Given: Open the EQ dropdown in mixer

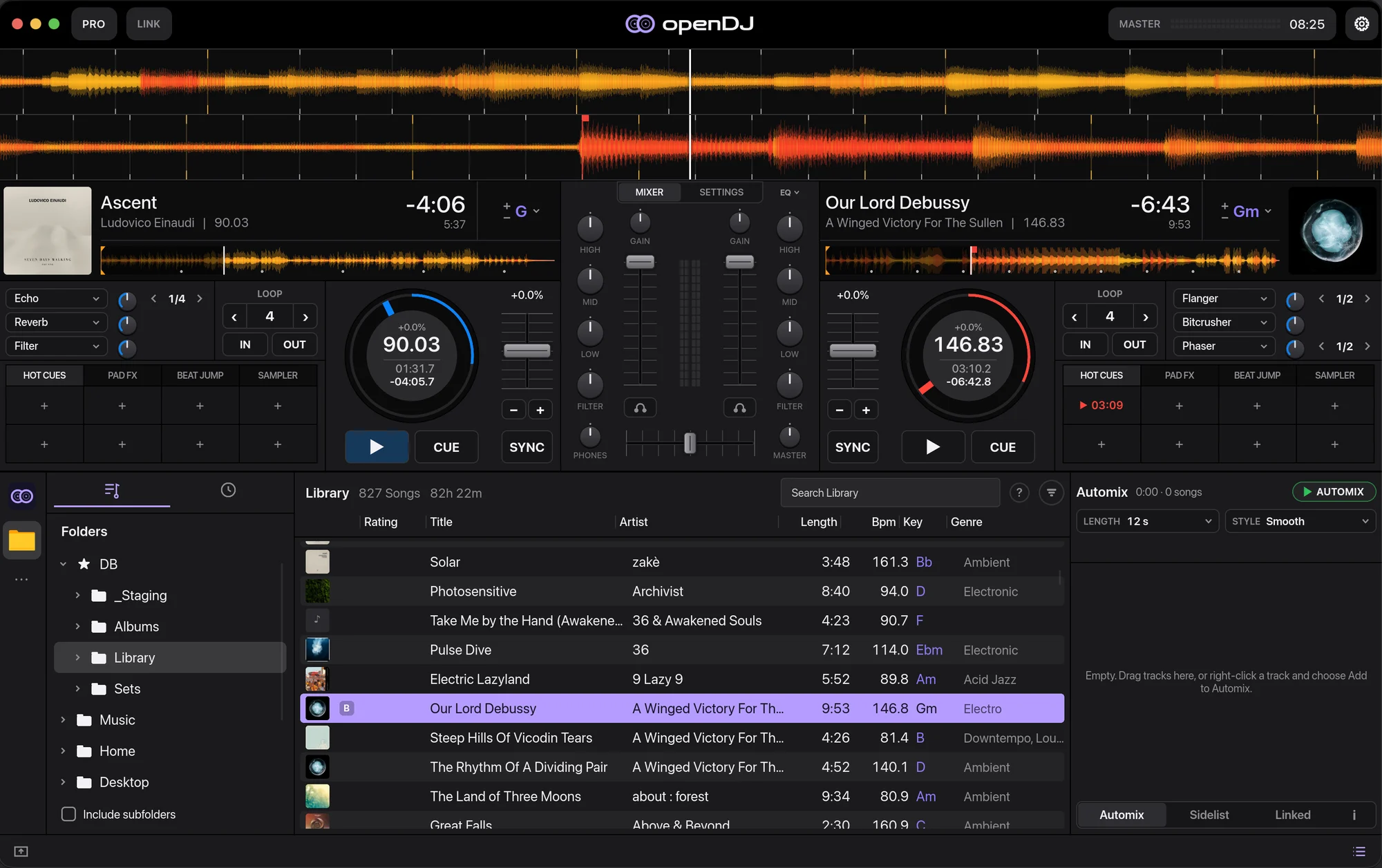Looking at the screenshot, I should (790, 192).
